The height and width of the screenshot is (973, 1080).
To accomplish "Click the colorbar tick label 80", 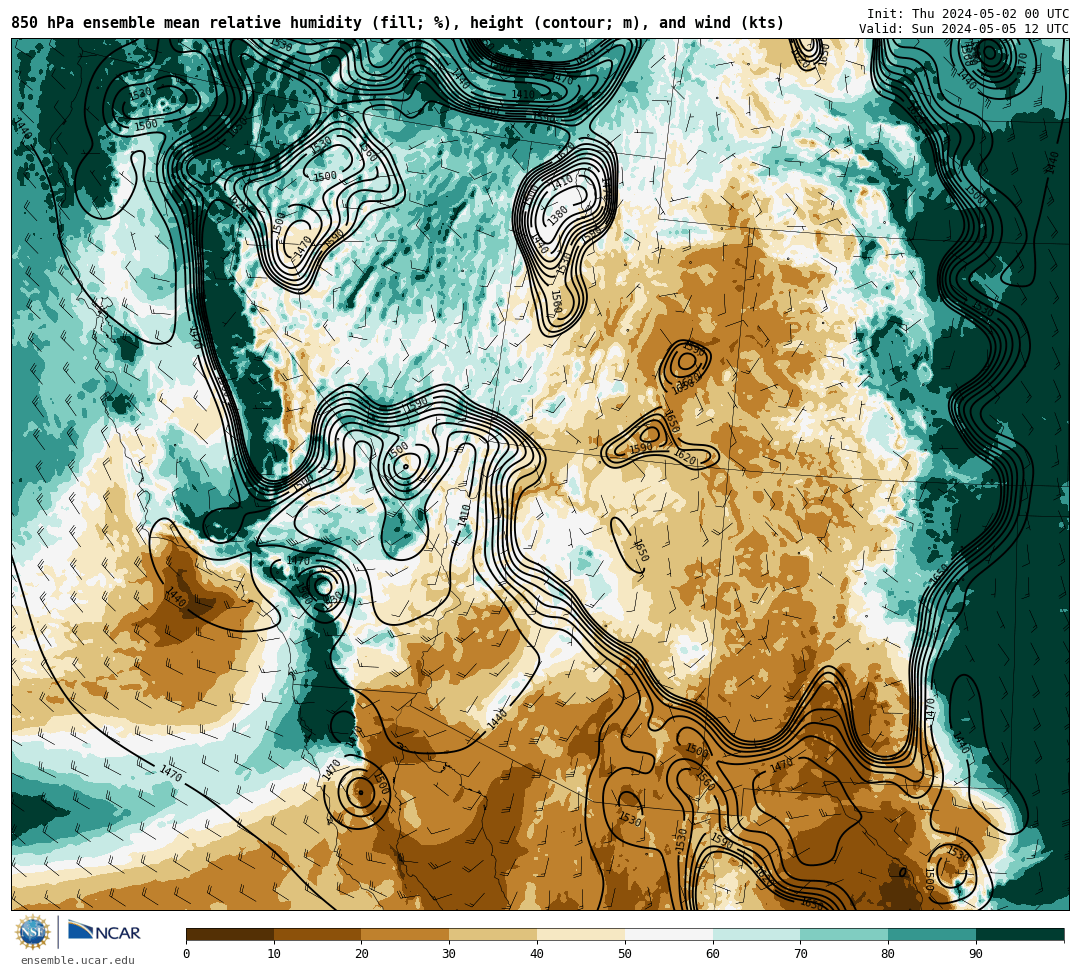I will coord(888,954).
